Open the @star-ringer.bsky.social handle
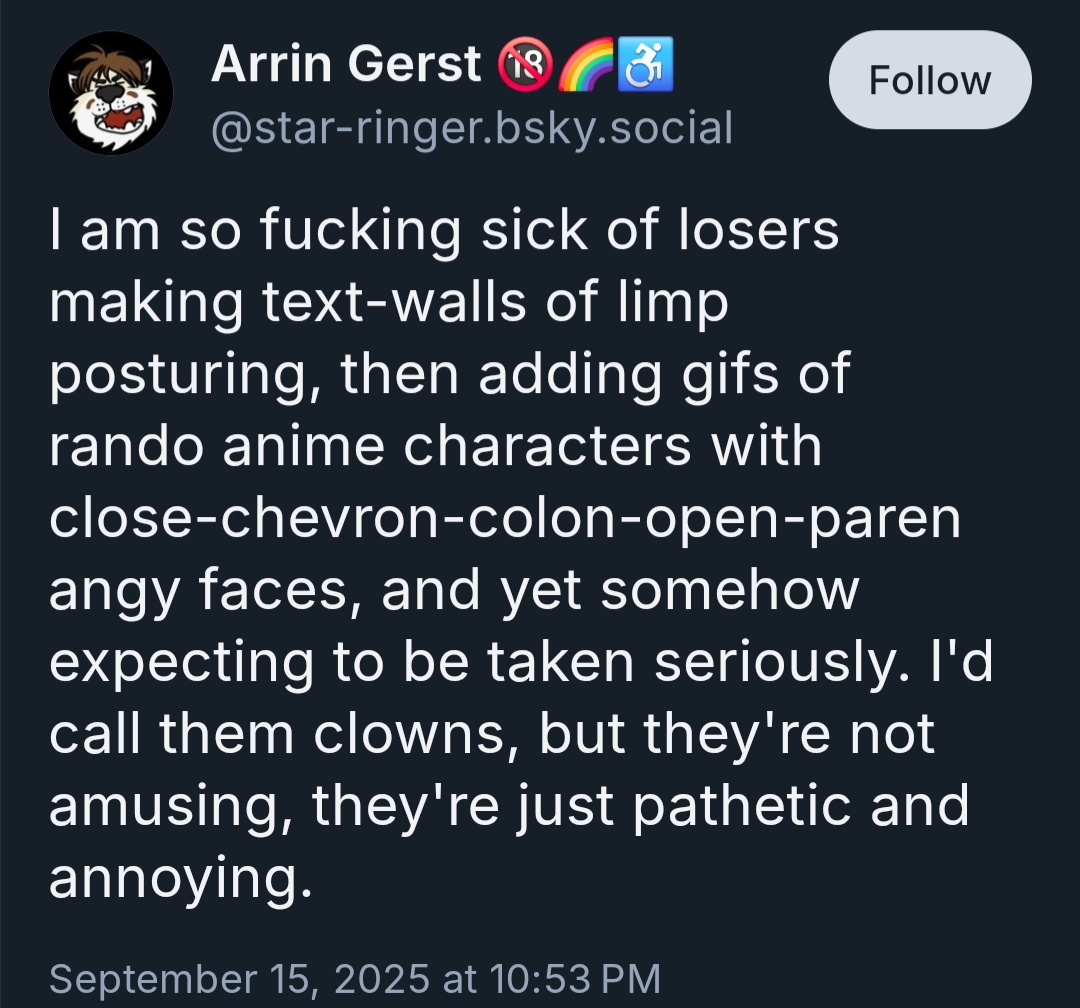1080x1008 pixels. [472, 128]
